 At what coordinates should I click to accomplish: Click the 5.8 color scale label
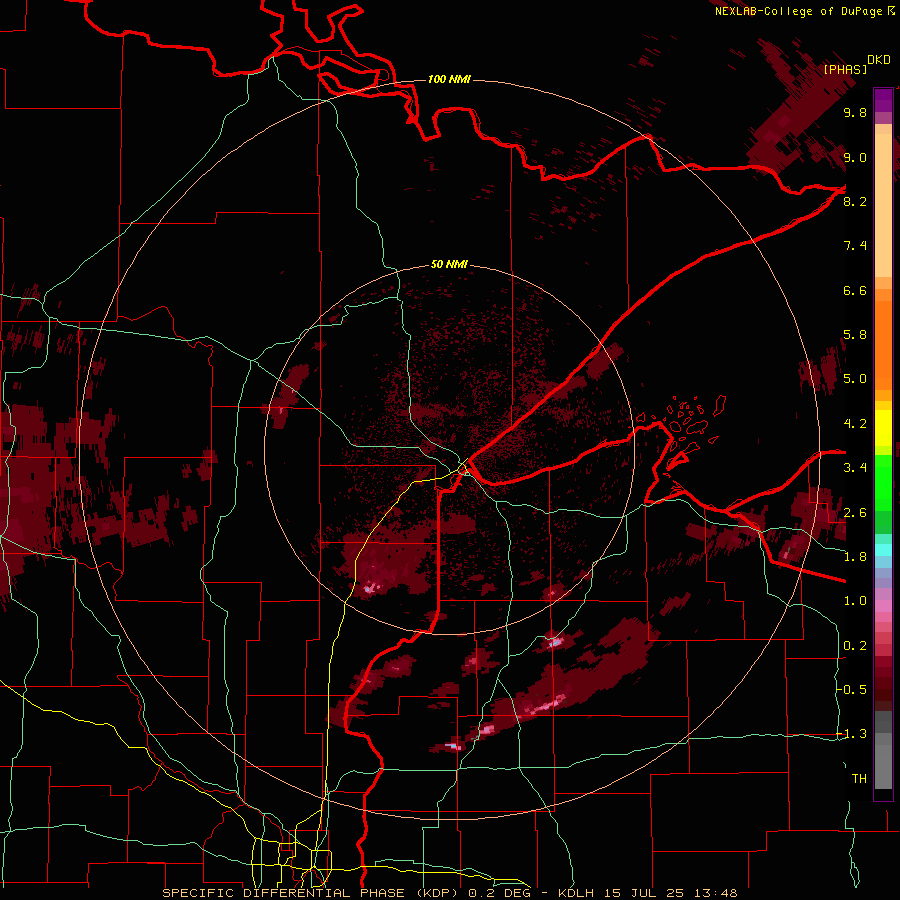(x=855, y=335)
